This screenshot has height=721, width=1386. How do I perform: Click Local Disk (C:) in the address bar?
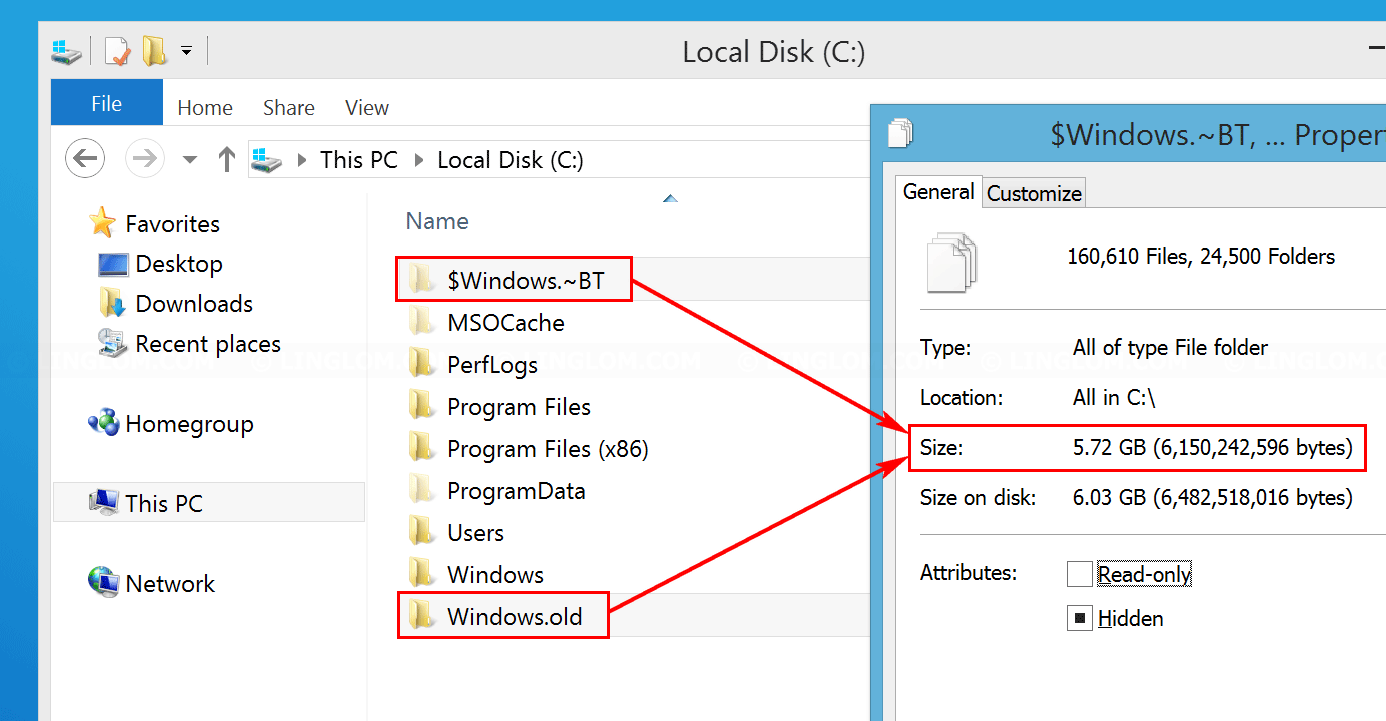click(510, 160)
